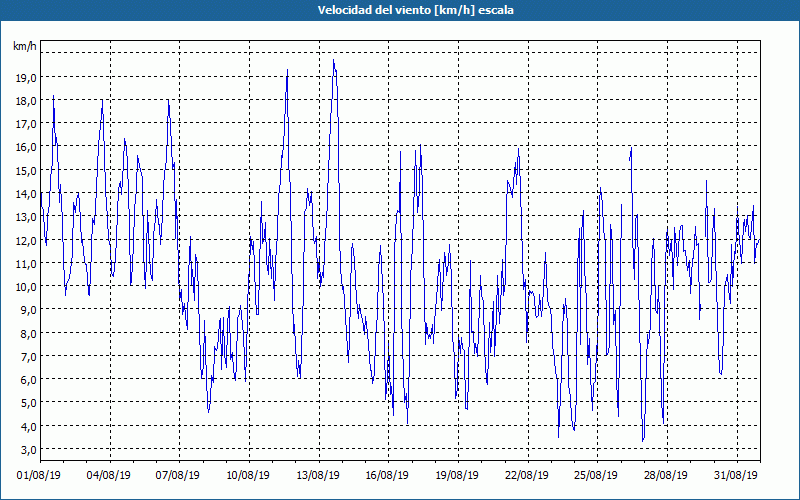Click the 19,0 y-axis value
800x500 pixels.
click(26, 78)
